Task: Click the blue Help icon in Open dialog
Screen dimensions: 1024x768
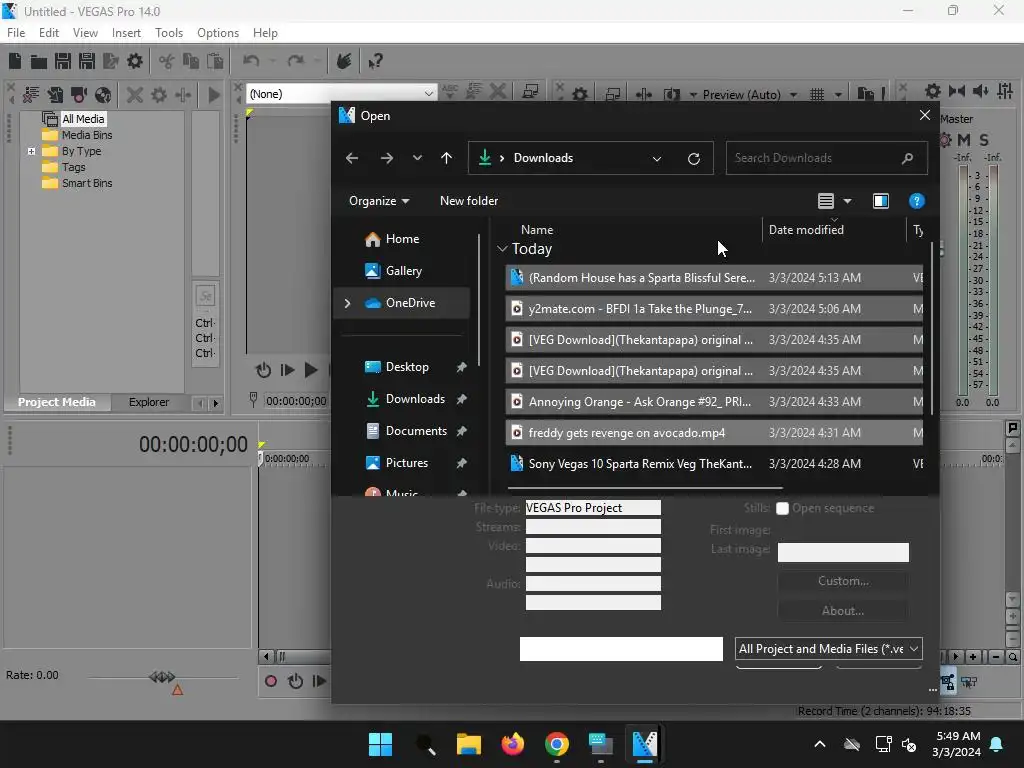Action: click(x=916, y=201)
